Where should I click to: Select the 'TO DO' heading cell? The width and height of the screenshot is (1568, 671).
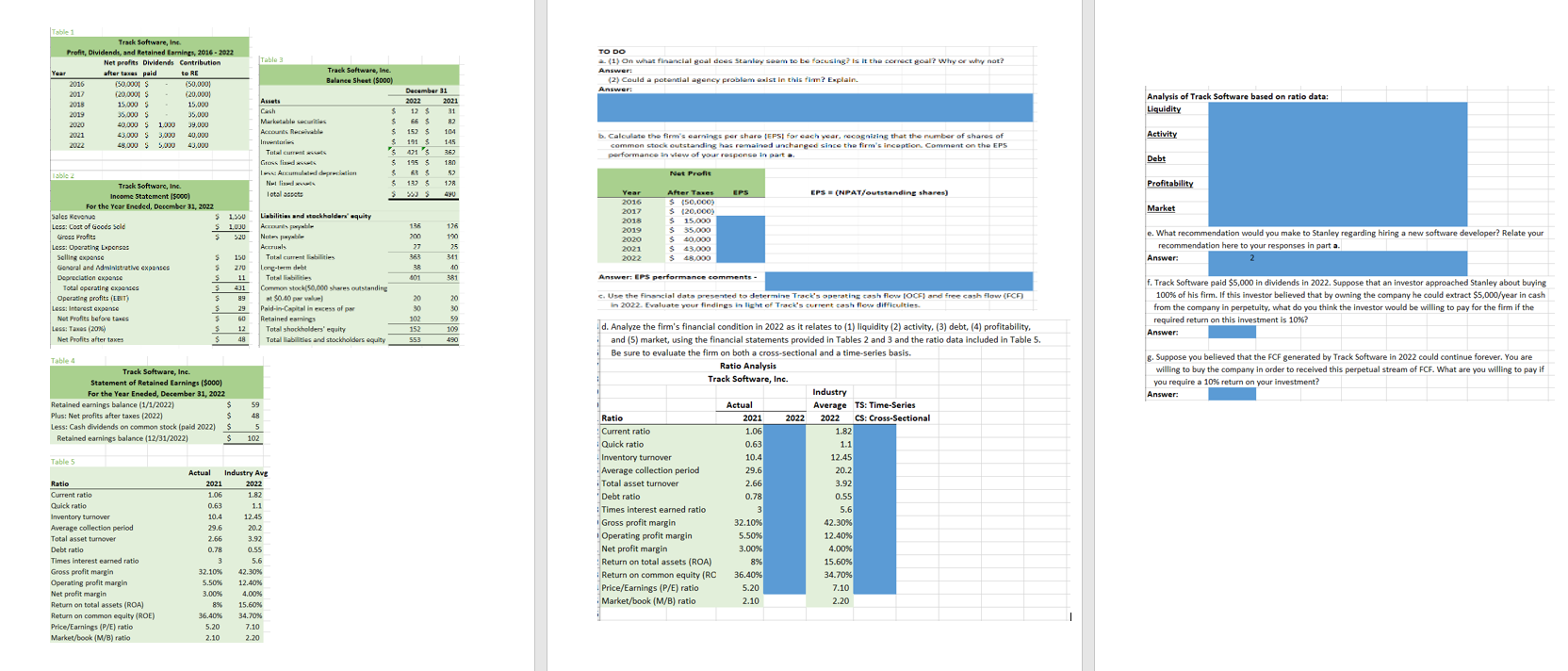[x=612, y=52]
